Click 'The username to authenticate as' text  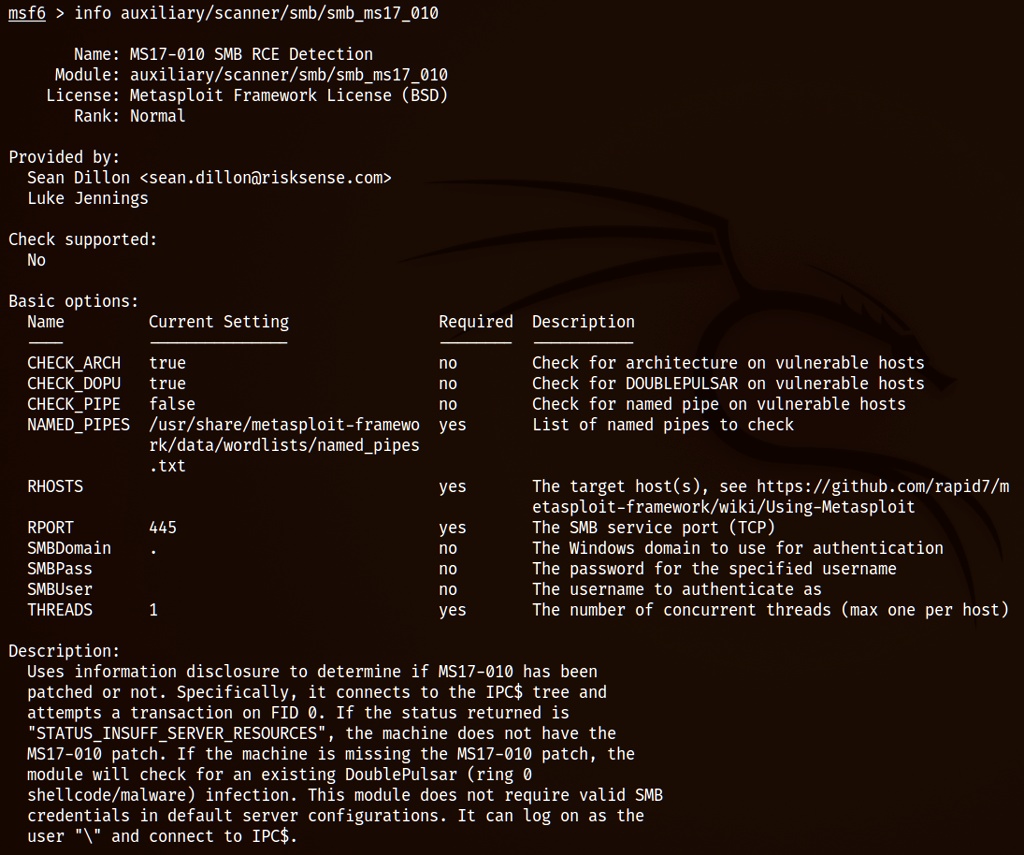click(677, 589)
